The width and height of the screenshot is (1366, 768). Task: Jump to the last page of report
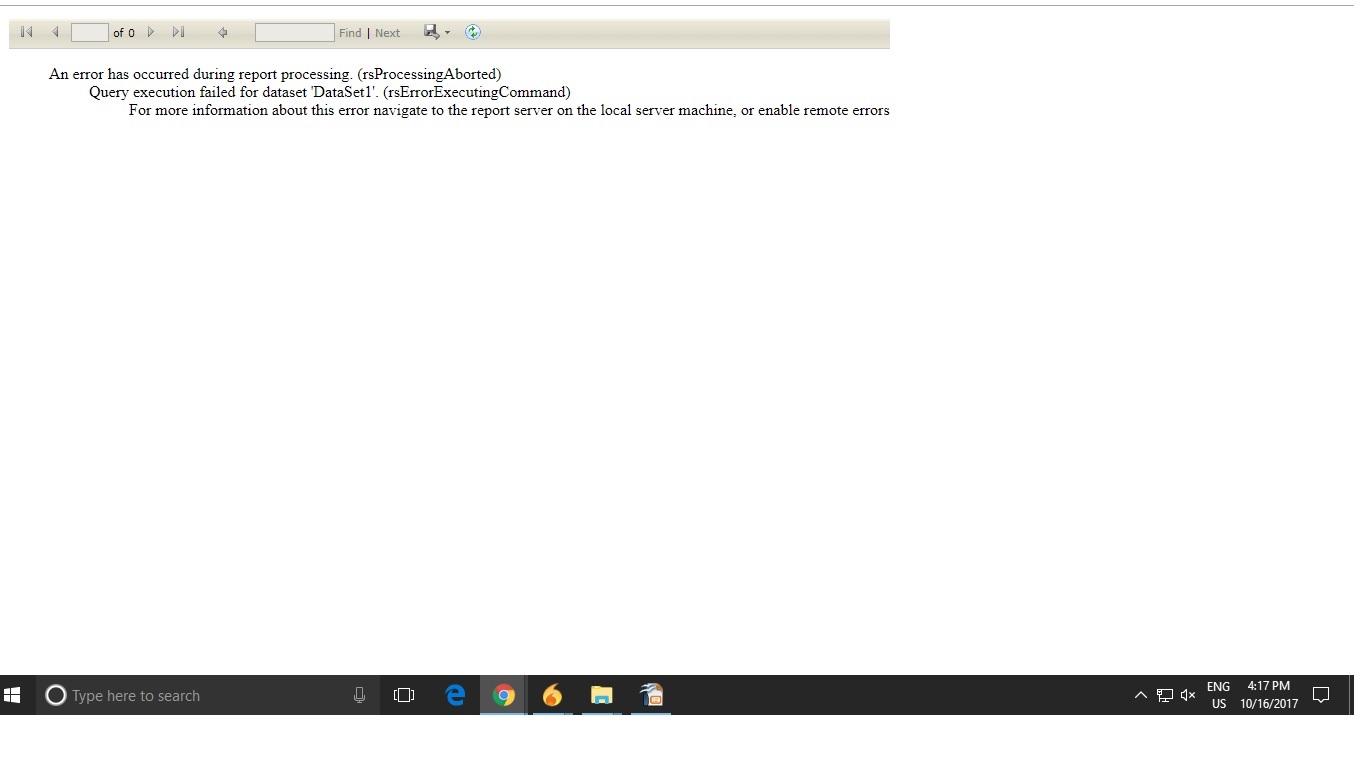[178, 32]
